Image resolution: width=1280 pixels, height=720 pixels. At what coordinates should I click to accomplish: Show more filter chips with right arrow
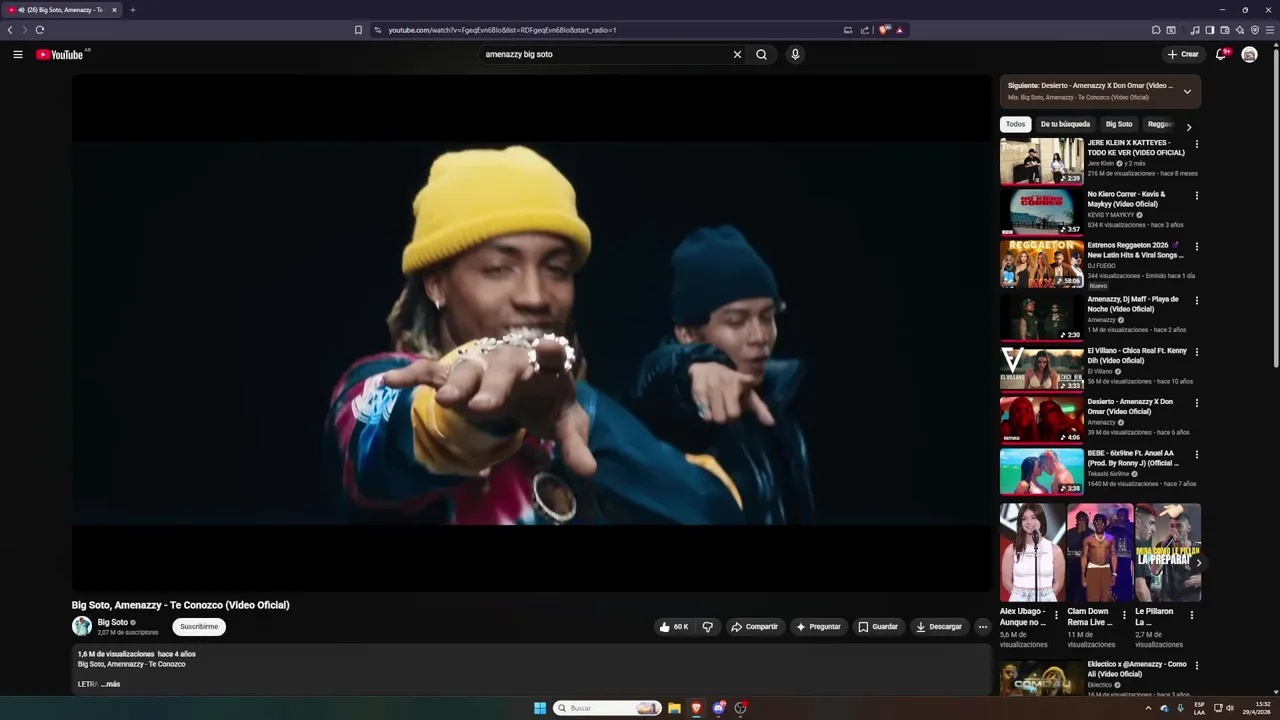(x=1188, y=127)
